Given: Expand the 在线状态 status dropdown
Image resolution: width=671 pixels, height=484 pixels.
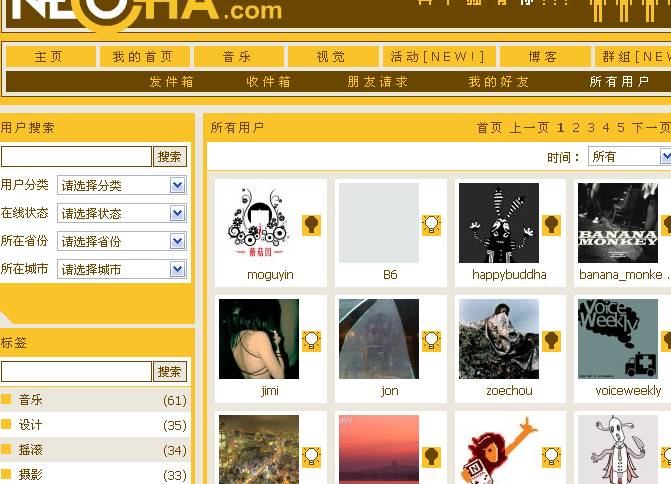Looking at the screenshot, I should pos(122,213).
